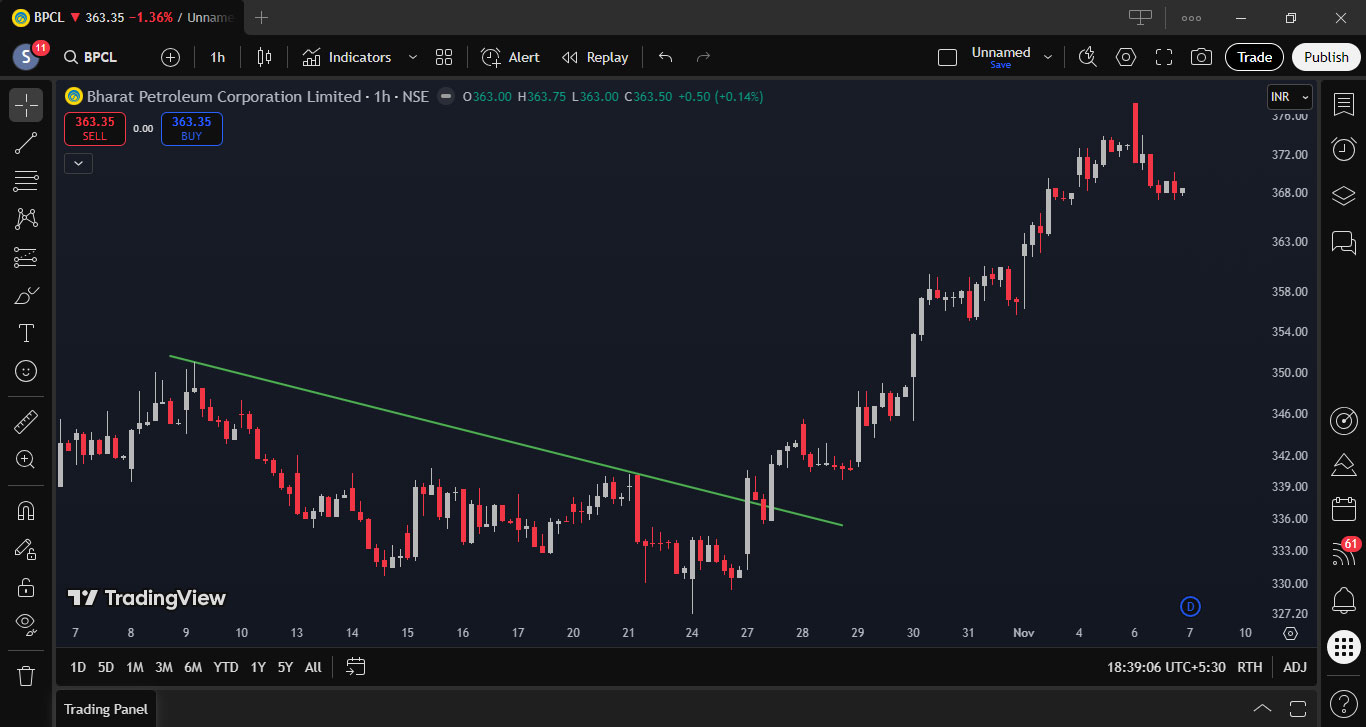Click the 363.35 SELL button
The width and height of the screenshot is (1366, 727).
[x=94, y=128]
